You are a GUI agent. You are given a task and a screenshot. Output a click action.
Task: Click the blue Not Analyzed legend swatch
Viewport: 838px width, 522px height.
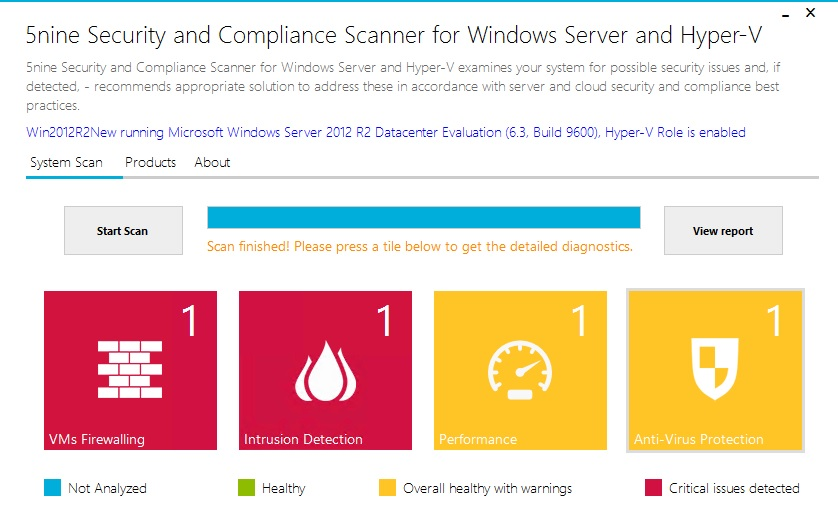tap(53, 488)
